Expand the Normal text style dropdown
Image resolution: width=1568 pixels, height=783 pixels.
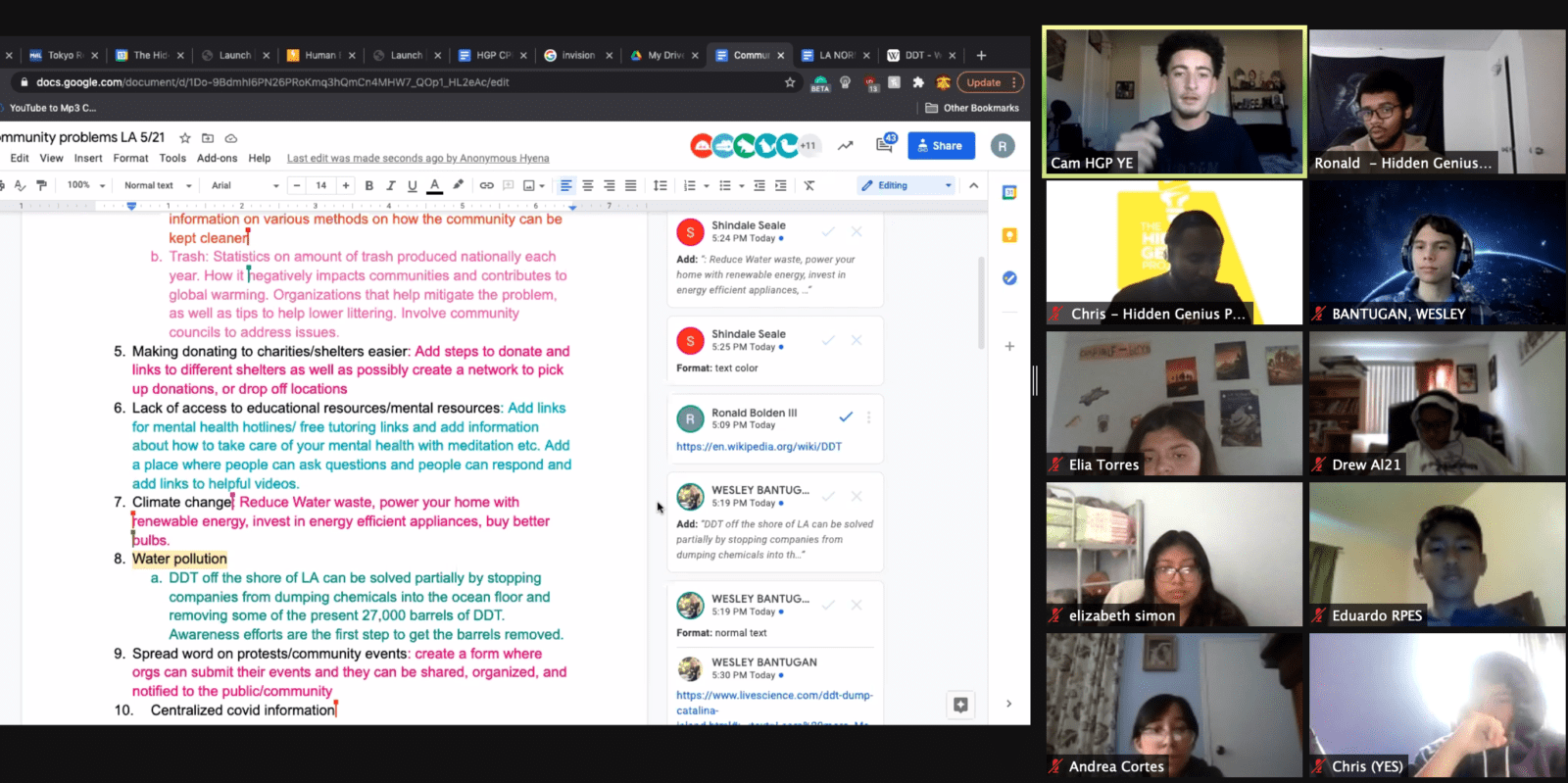(x=157, y=185)
